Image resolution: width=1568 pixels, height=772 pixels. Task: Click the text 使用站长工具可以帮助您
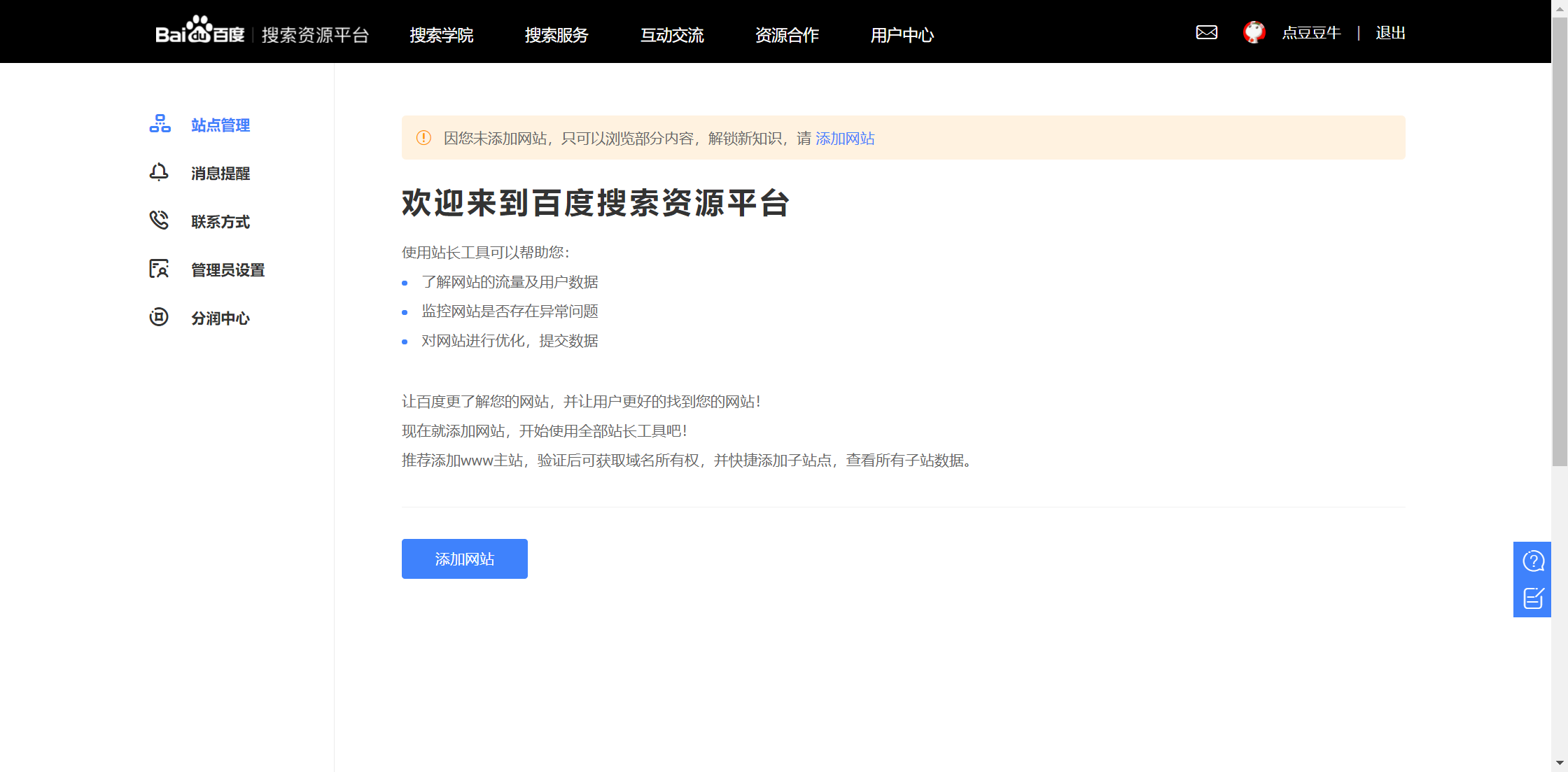point(486,253)
